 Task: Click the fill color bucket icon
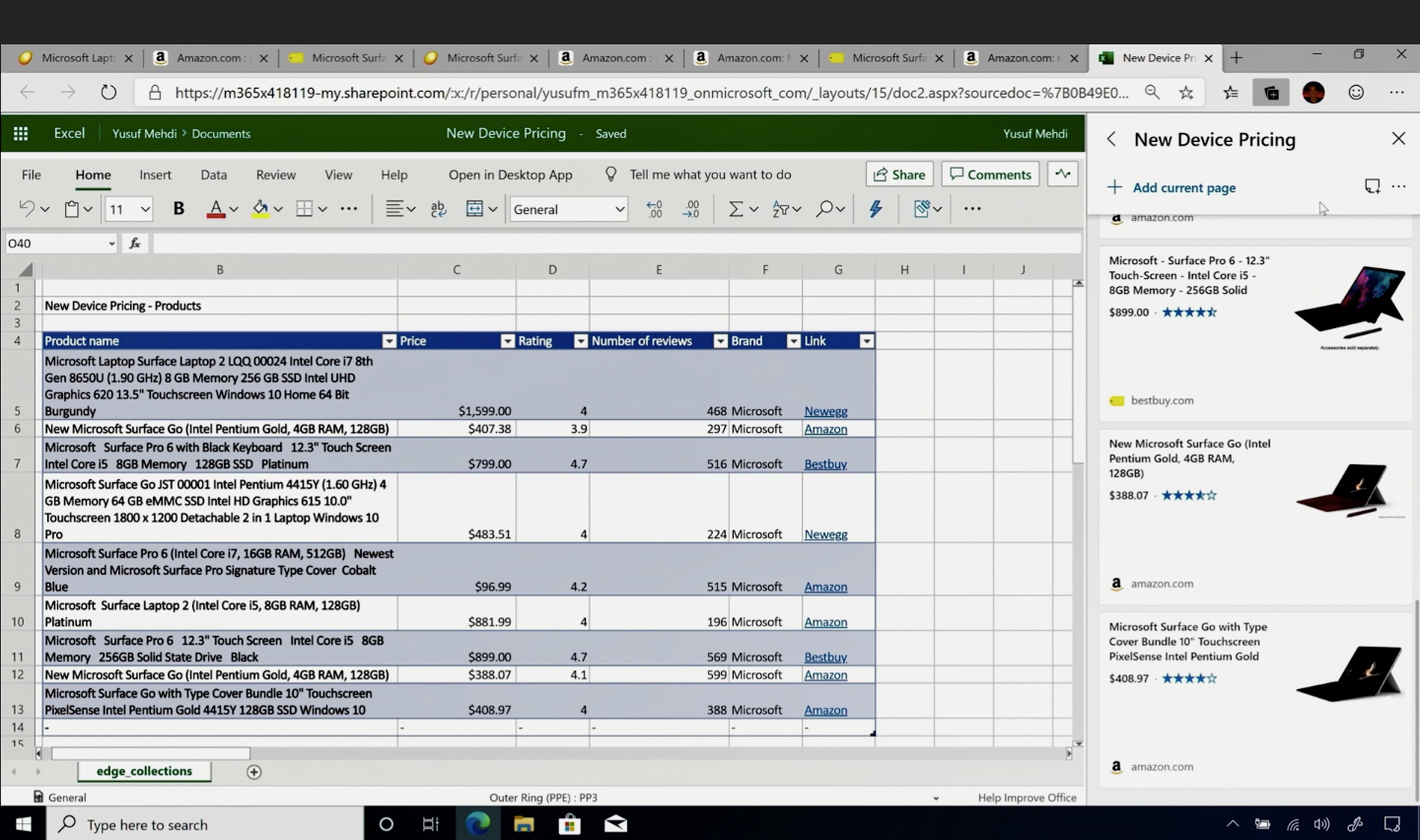(260, 209)
